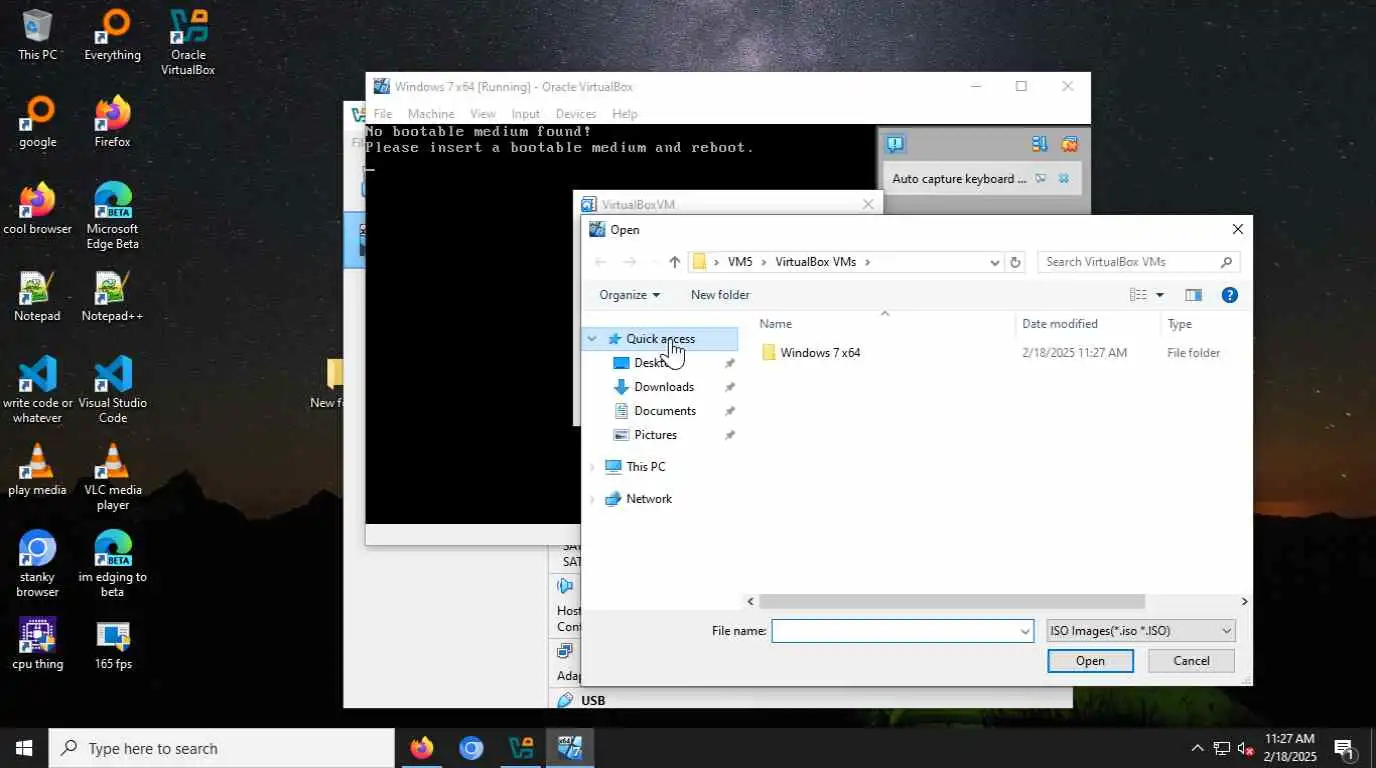The image size is (1376, 768).
Task: Expand the Network tree node
Action: (592, 499)
